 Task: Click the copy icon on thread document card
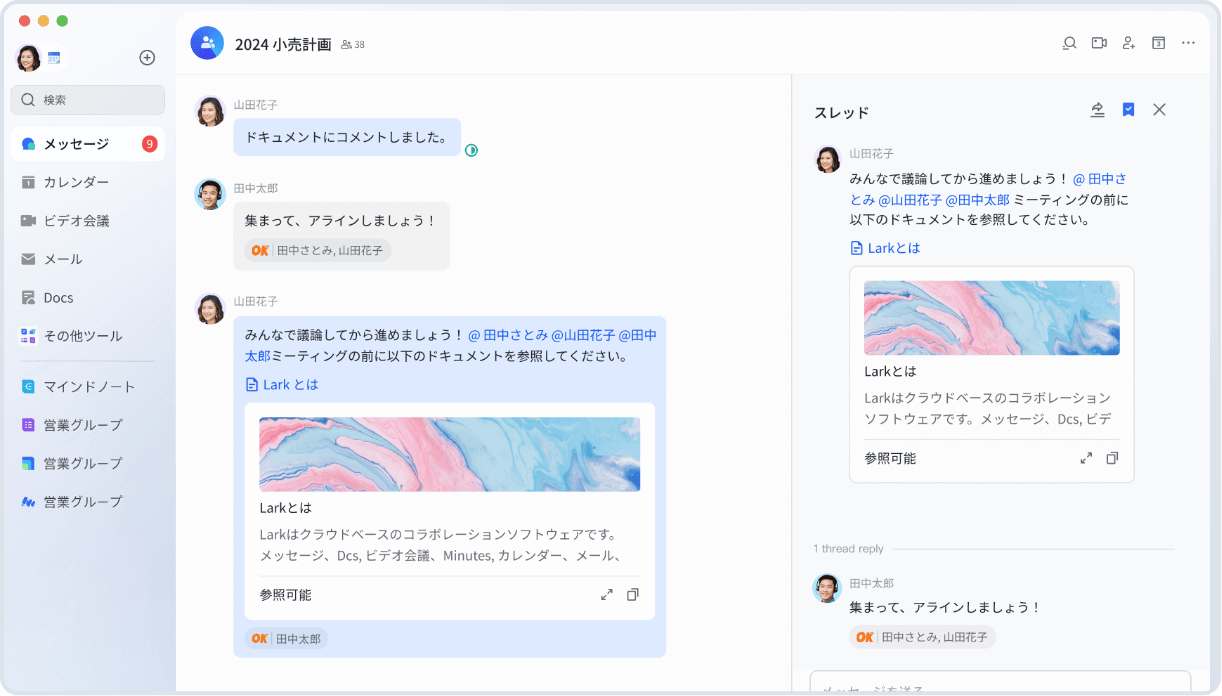(x=1112, y=458)
